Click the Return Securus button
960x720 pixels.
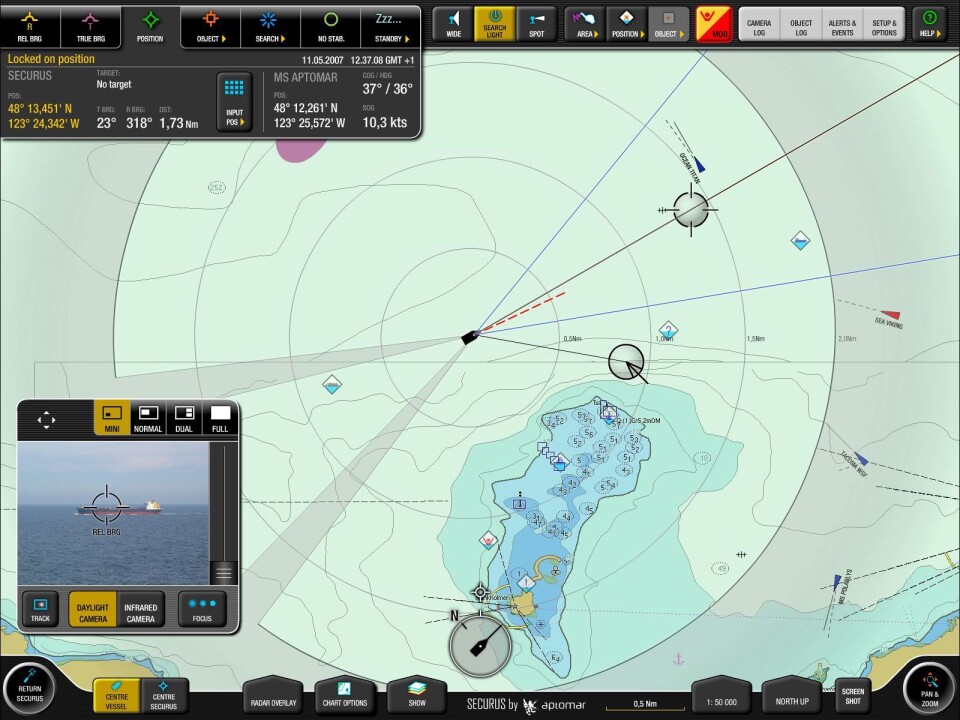pos(29,688)
